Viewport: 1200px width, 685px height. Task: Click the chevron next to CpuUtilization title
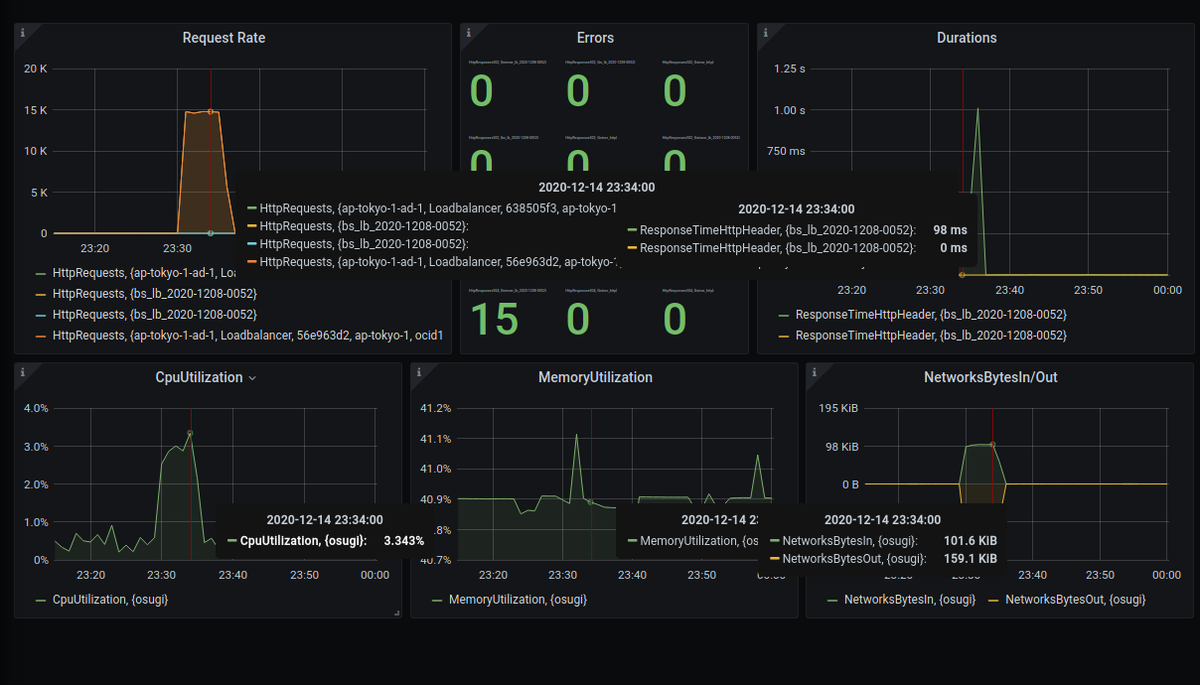point(252,378)
